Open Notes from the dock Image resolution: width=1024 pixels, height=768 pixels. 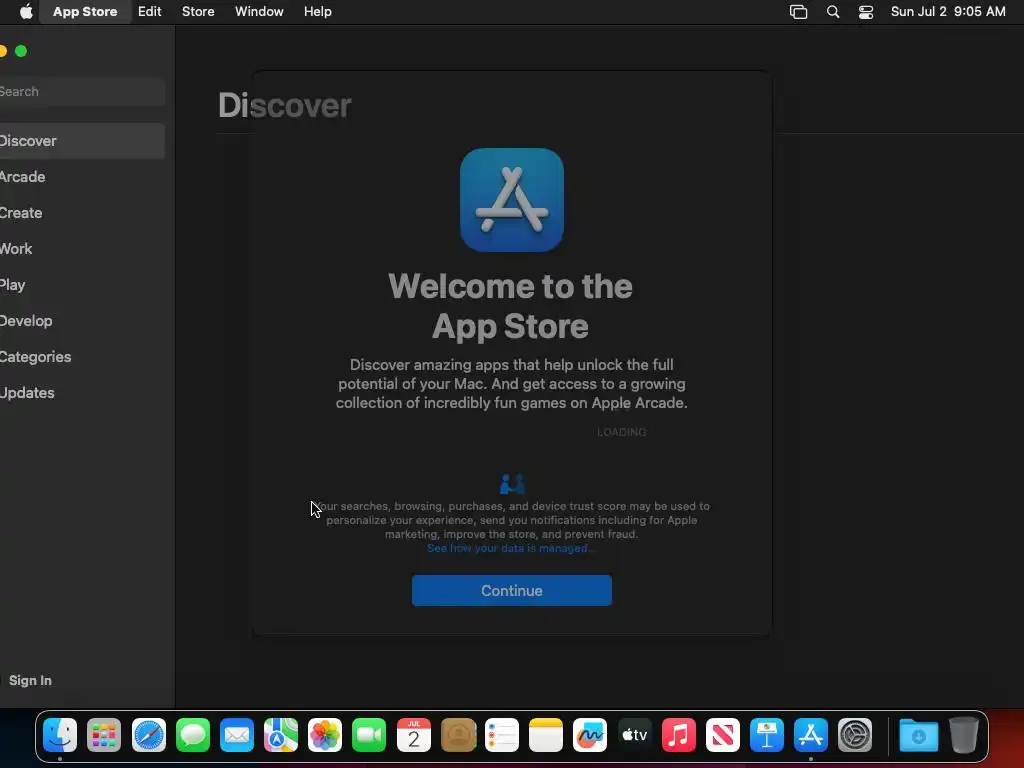coord(546,735)
